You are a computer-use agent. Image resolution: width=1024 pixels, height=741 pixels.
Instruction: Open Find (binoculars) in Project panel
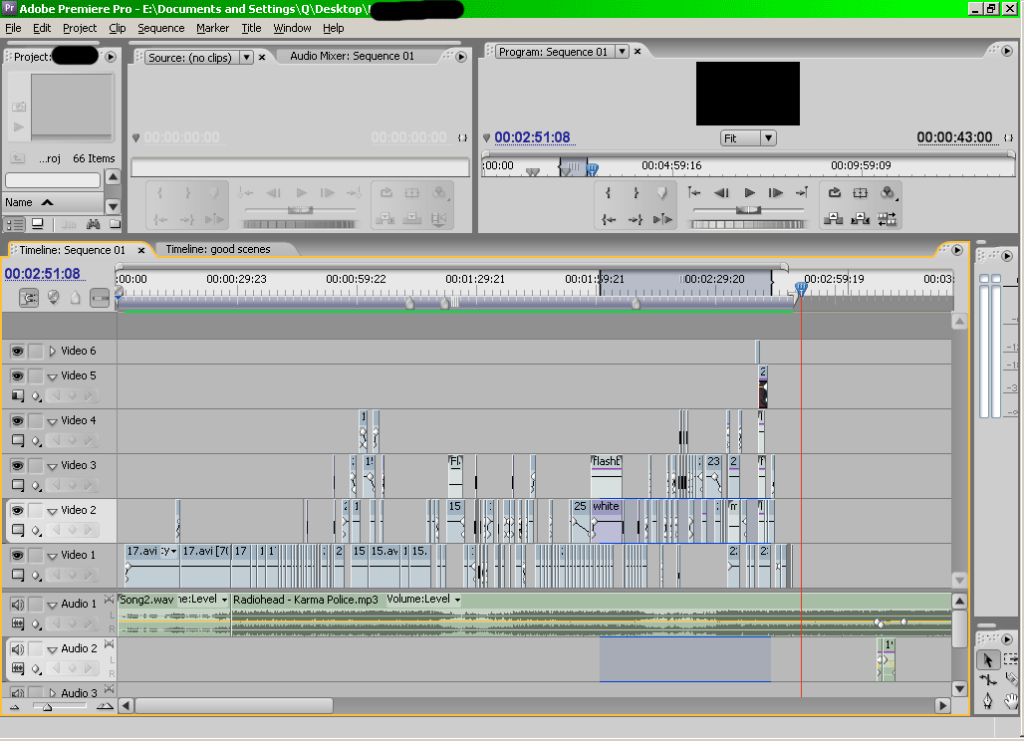coord(93,224)
